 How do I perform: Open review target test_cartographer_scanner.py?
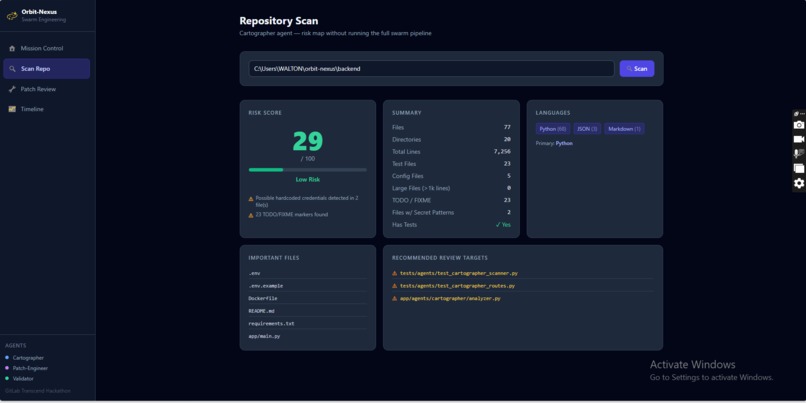[x=459, y=273]
